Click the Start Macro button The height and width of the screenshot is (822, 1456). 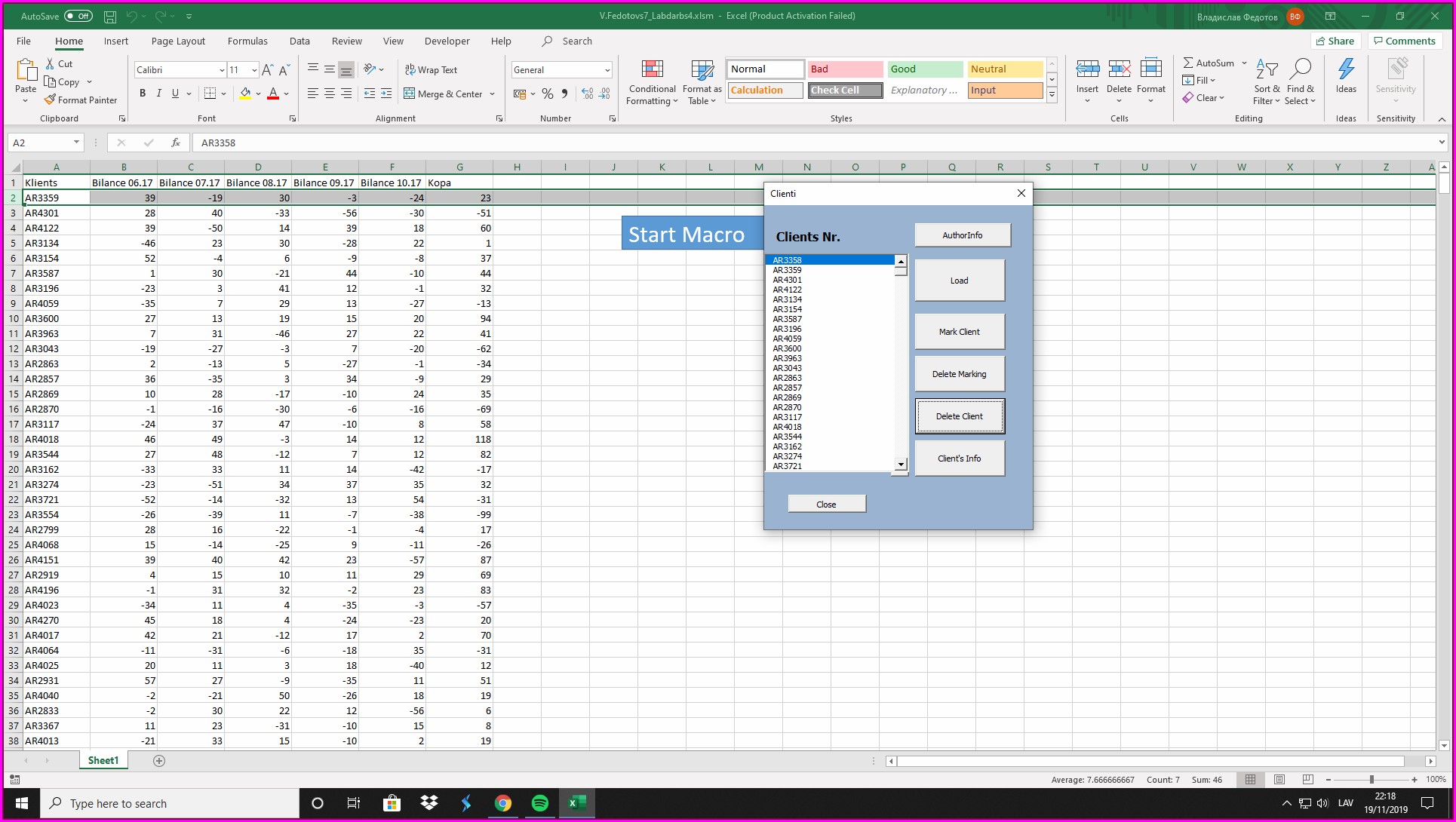[693, 234]
